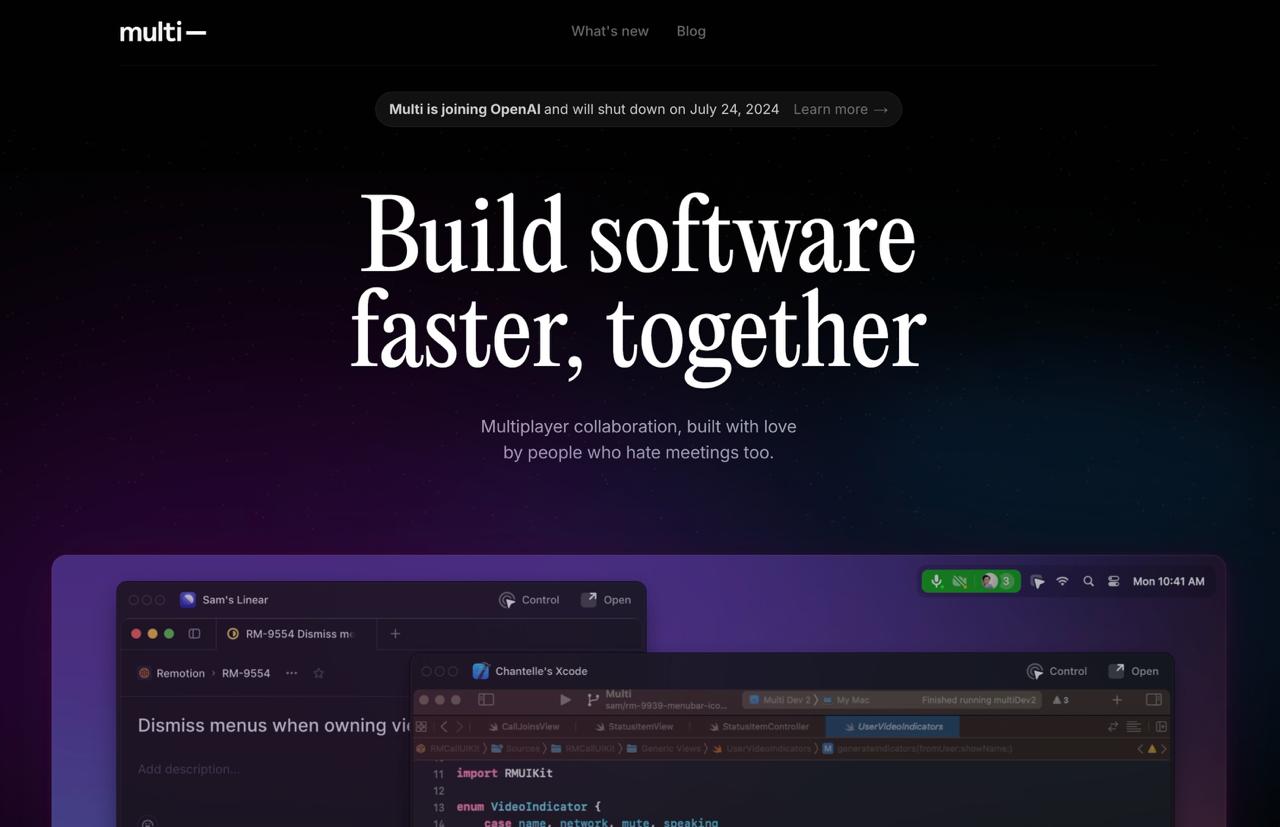Viewport: 1280px width, 827px height.
Task: Go to the Blog page
Action: [x=691, y=31]
